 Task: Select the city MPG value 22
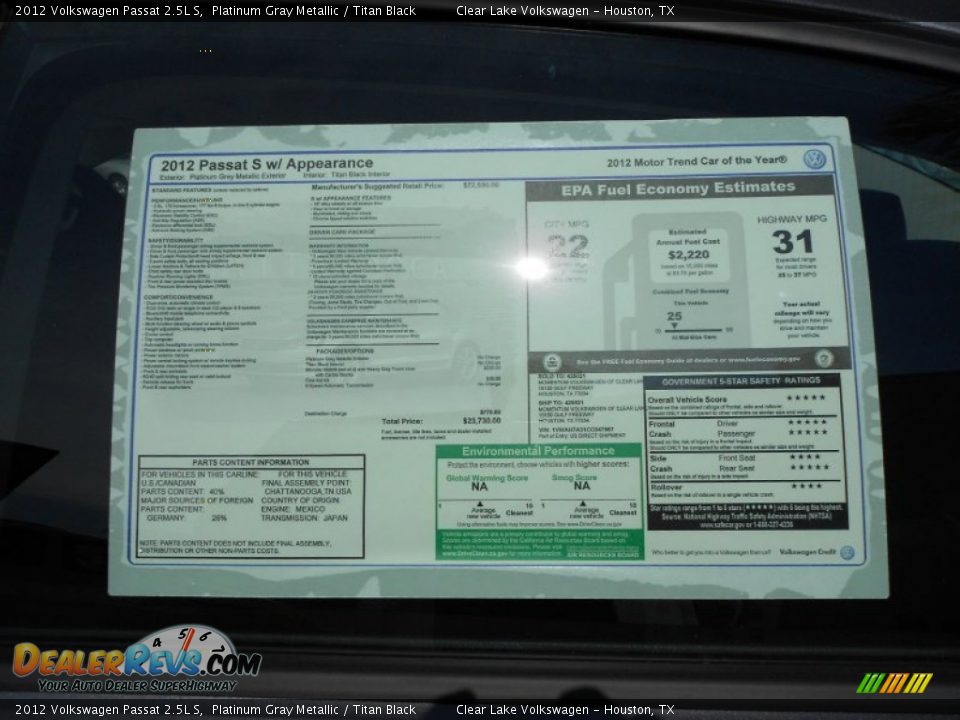[568, 247]
